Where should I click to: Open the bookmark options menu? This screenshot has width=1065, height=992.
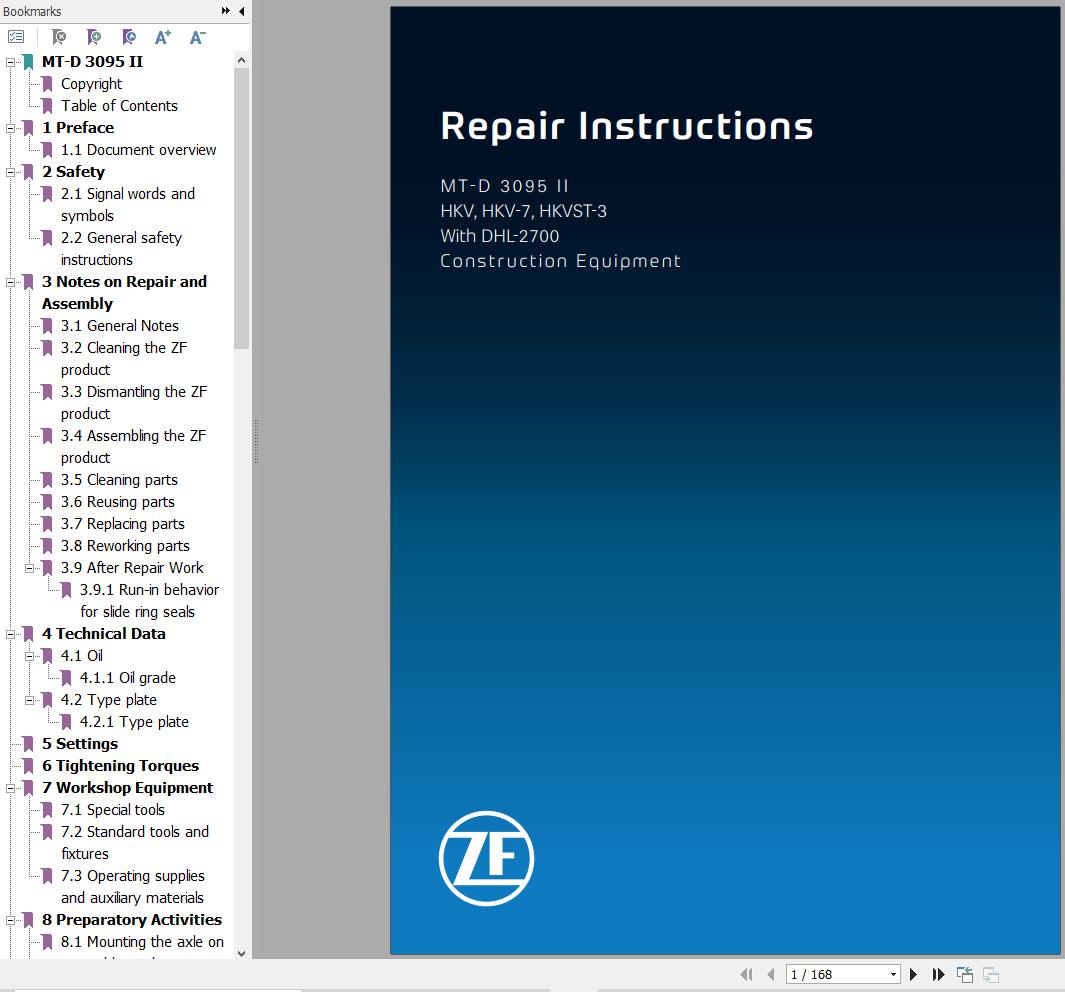pyautogui.click(x=14, y=36)
